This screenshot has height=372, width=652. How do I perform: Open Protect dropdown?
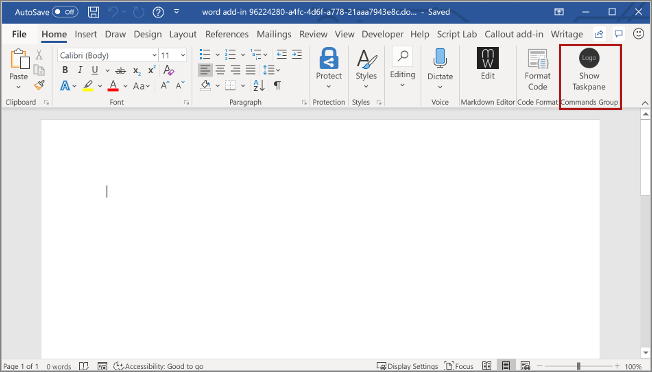coord(328,86)
